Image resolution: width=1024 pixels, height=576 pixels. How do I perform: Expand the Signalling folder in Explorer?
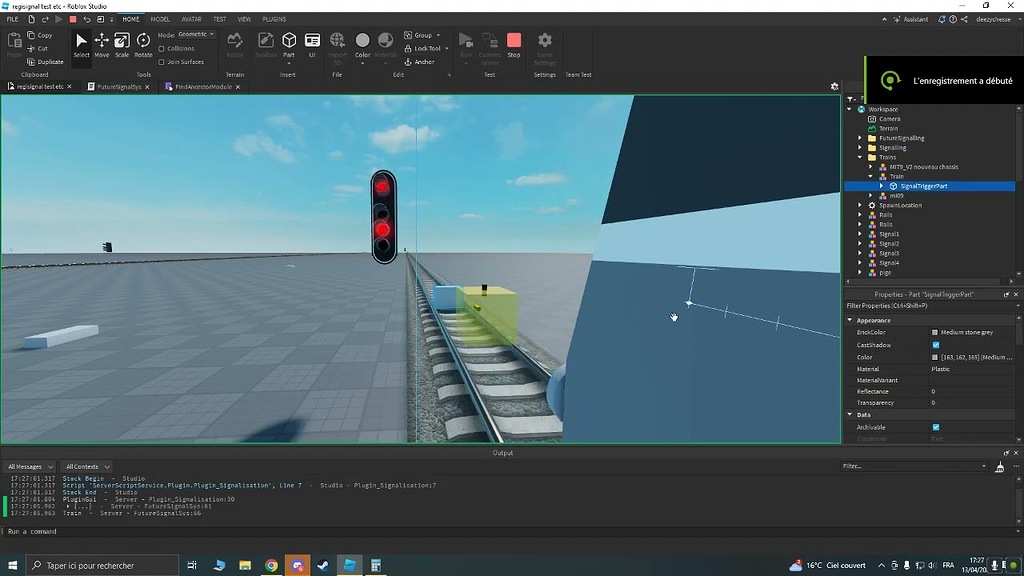(859, 148)
